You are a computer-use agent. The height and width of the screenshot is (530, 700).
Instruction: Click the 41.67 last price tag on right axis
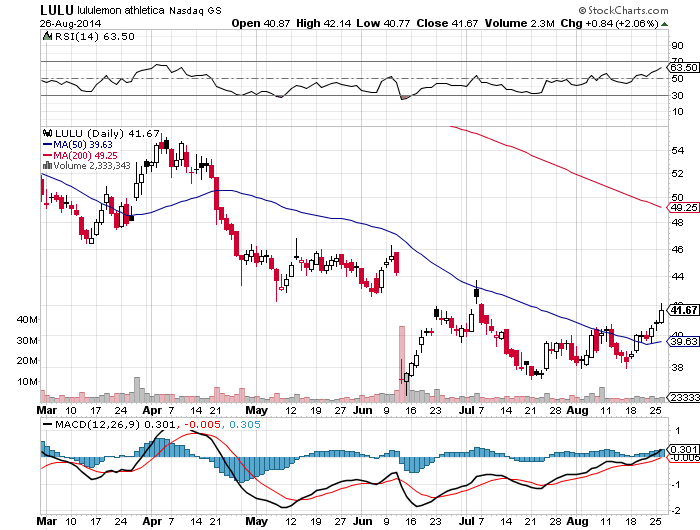pyautogui.click(x=683, y=310)
